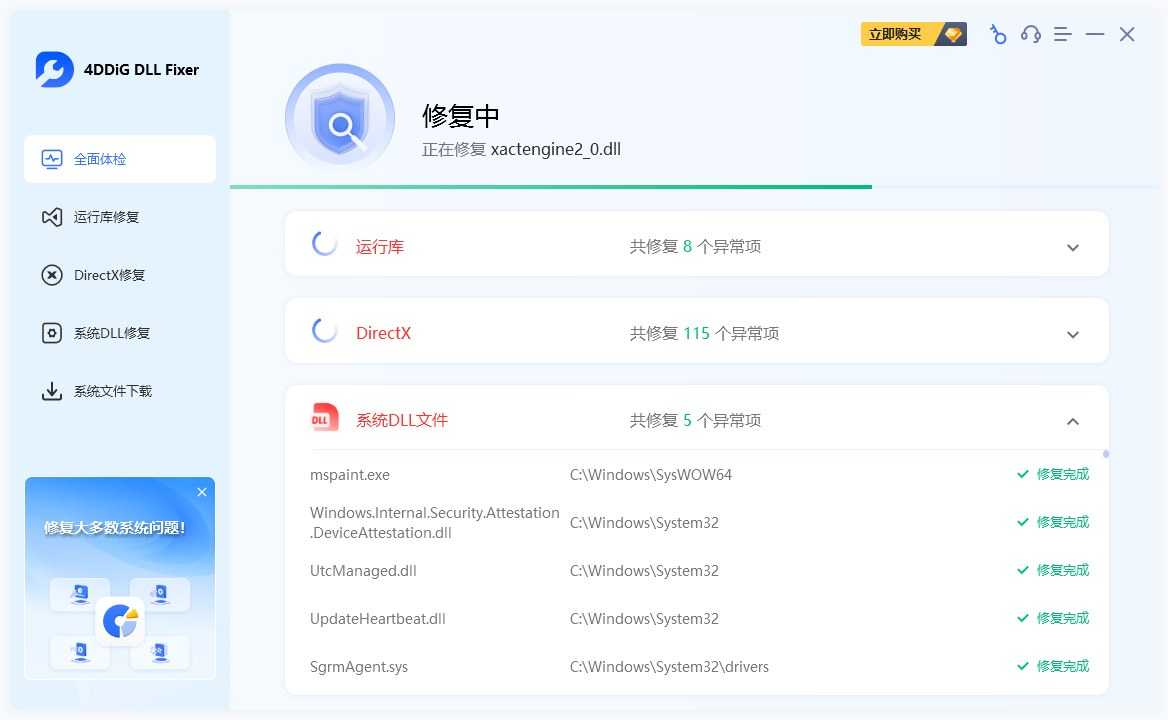This screenshot has width=1168, height=720.
Task: Click the mspaint.exe file entry
Action: pyautogui.click(x=349, y=475)
